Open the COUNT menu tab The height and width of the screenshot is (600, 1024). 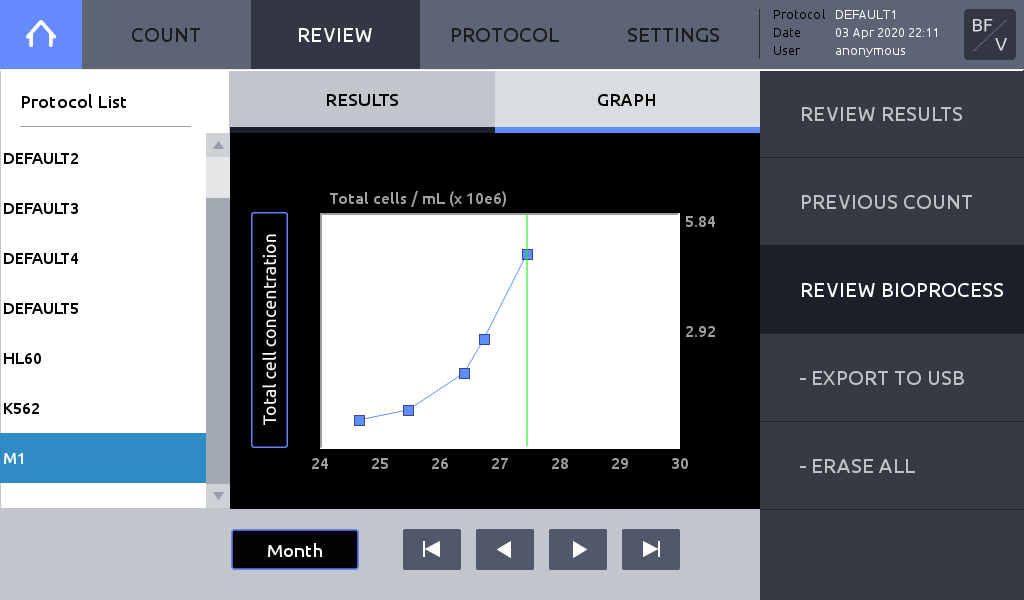(x=166, y=35)
